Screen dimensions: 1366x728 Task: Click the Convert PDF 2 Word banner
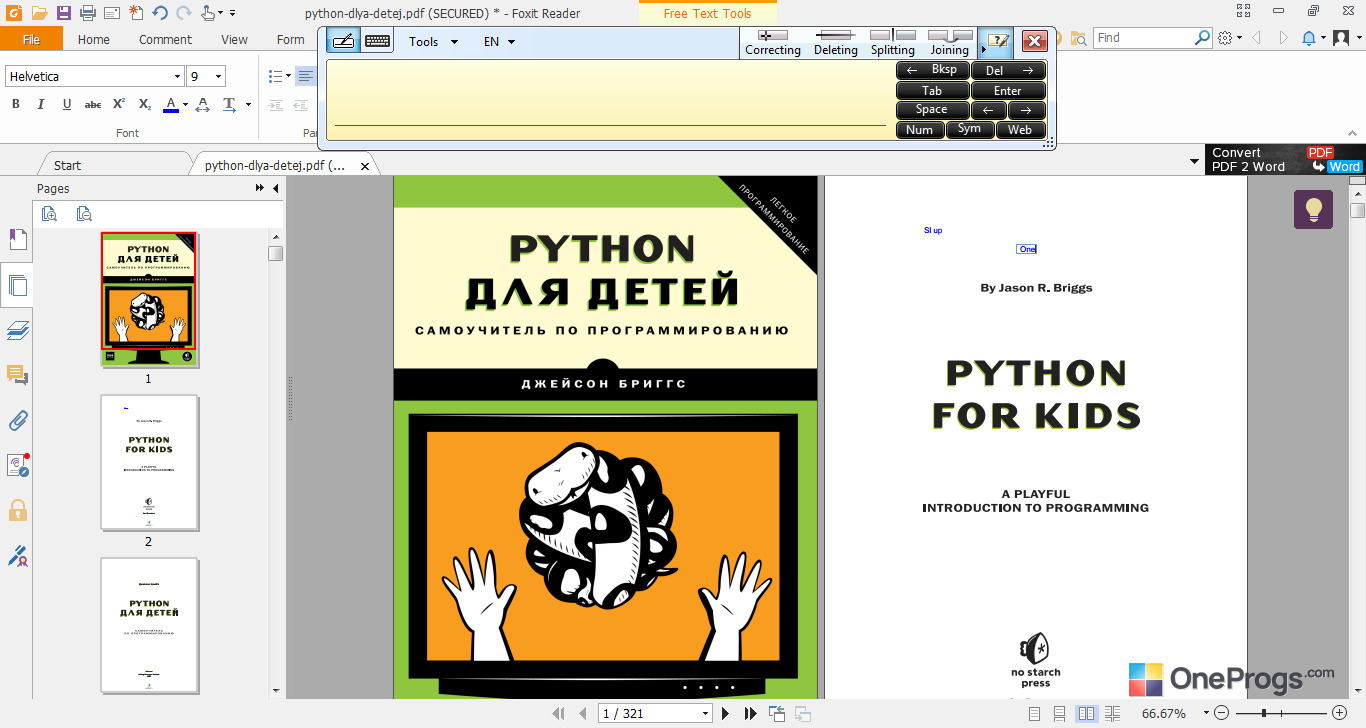(x=1285, y=160)
